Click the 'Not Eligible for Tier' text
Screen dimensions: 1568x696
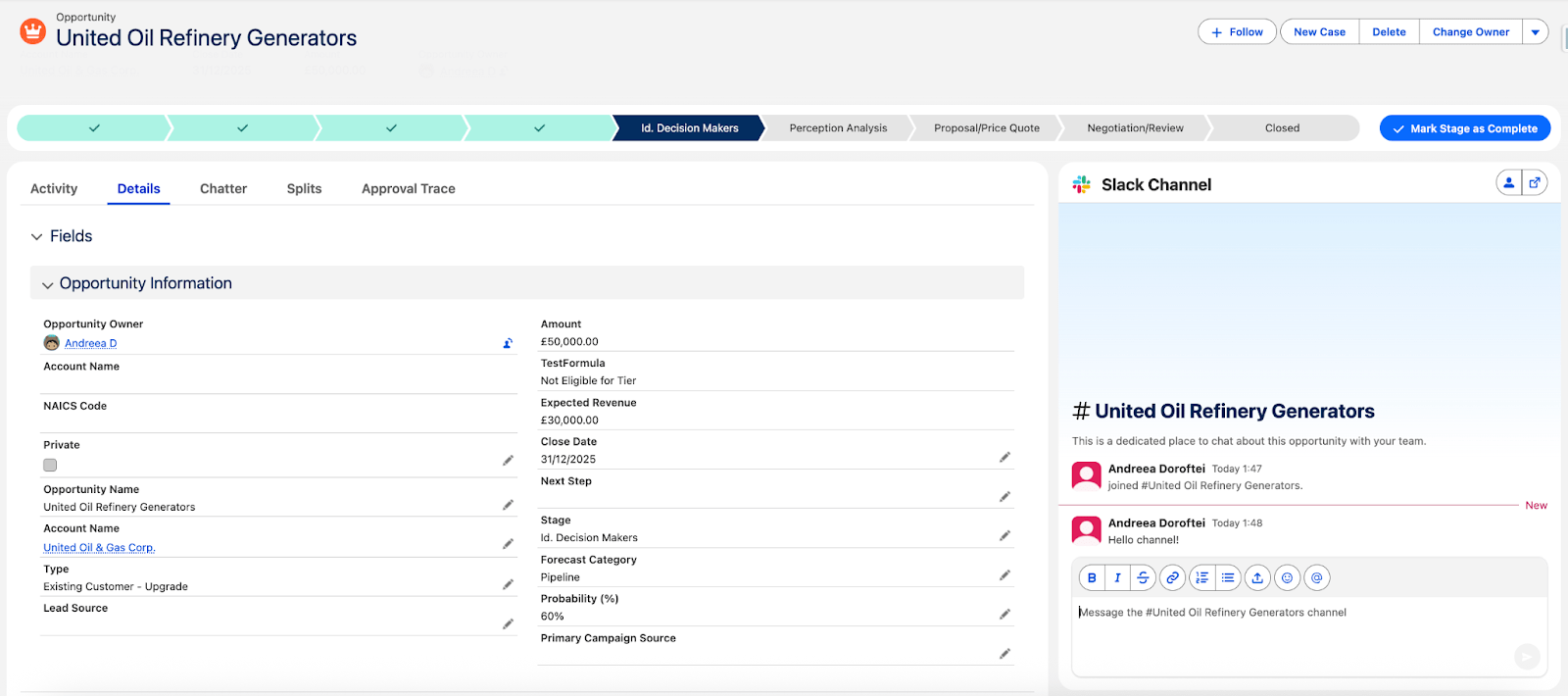(588, 381)
